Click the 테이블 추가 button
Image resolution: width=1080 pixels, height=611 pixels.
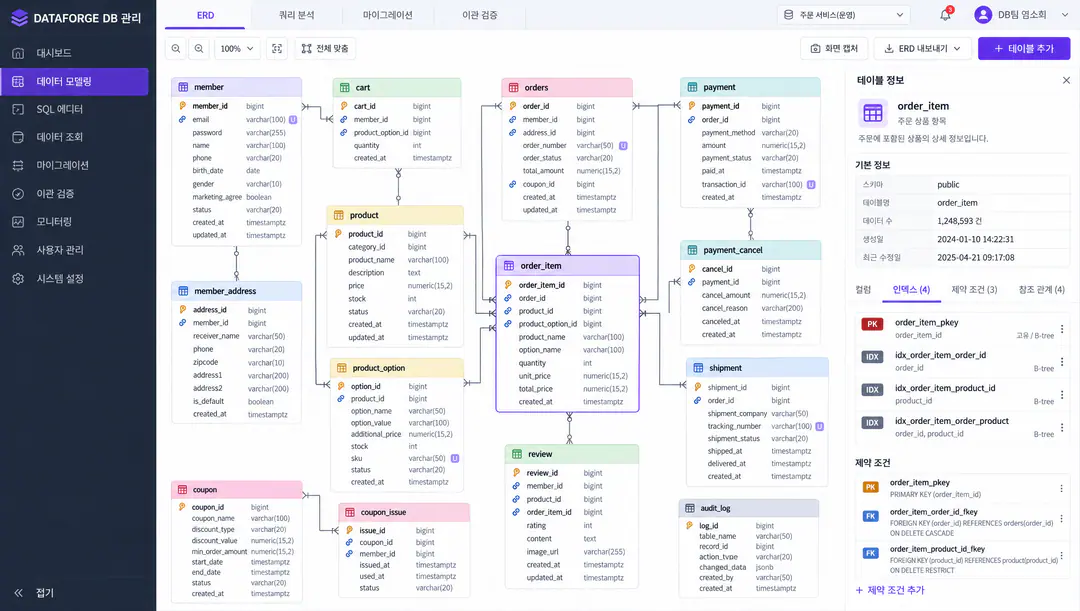tap(1024, 48)
